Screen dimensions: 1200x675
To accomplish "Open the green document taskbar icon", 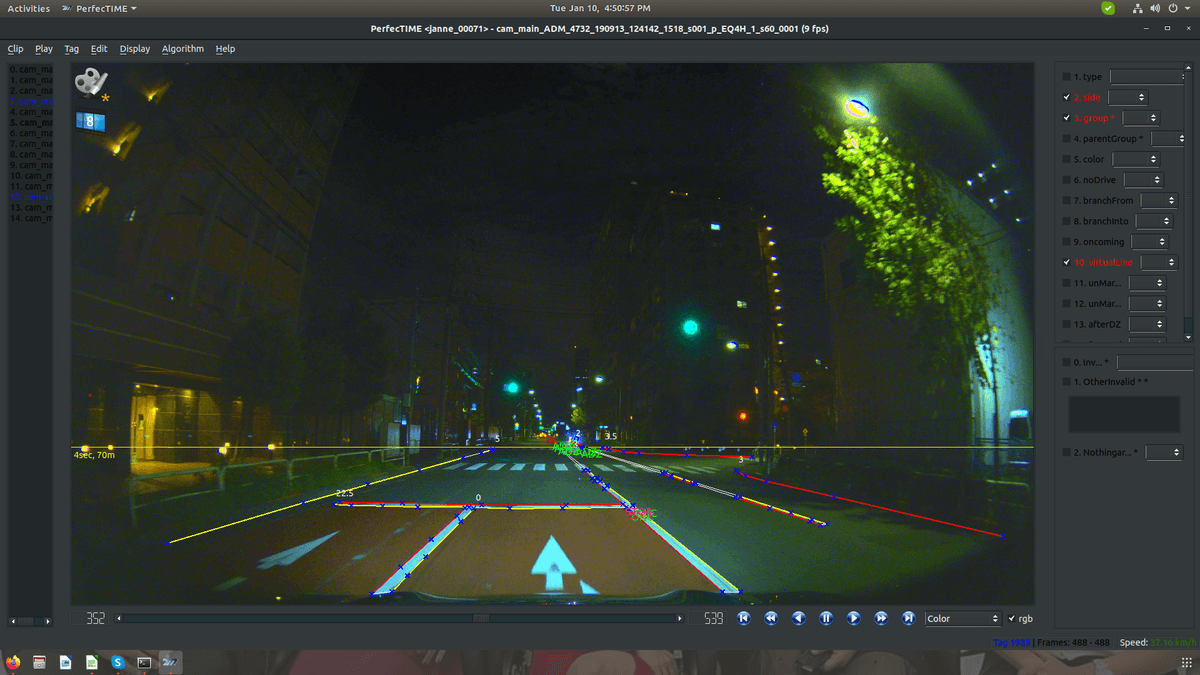I will coord(91,662).
